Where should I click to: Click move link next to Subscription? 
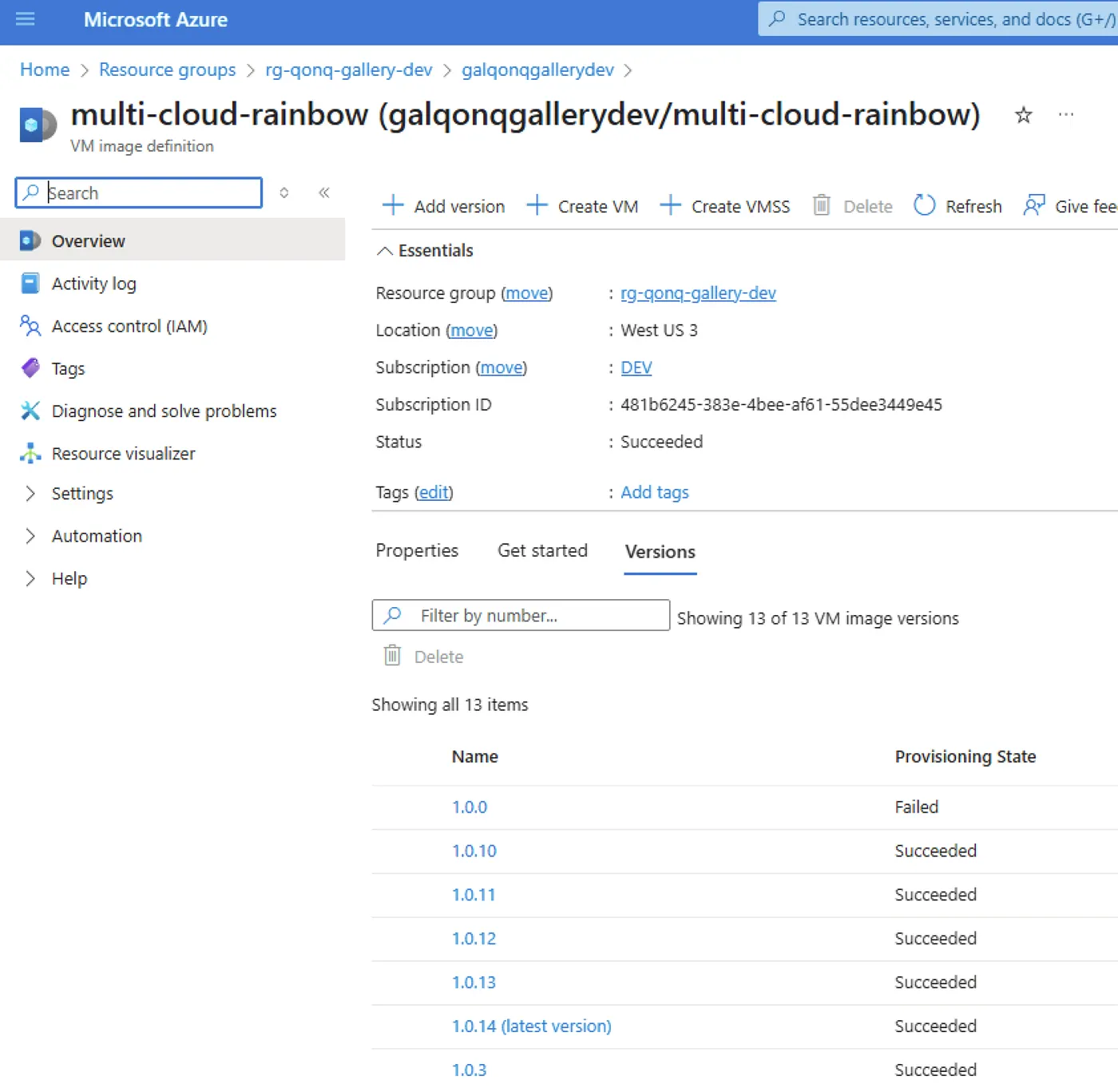click(502, 367)
